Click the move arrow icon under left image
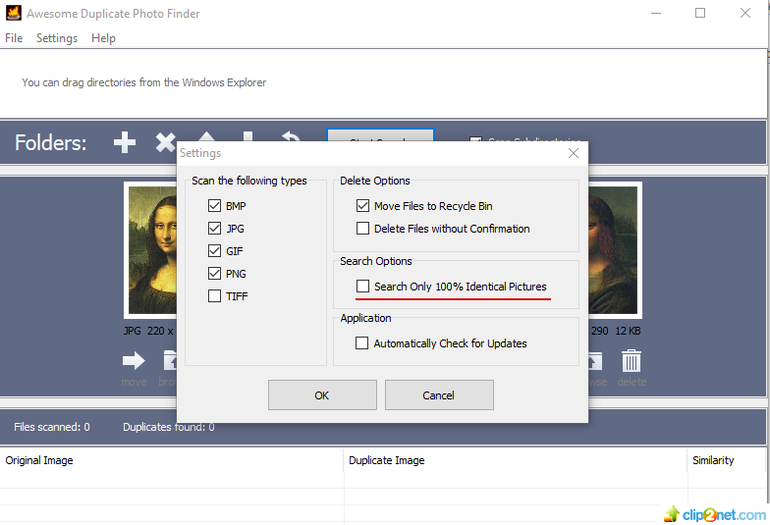Screen dimensions: 770x525 click(133, 361)
